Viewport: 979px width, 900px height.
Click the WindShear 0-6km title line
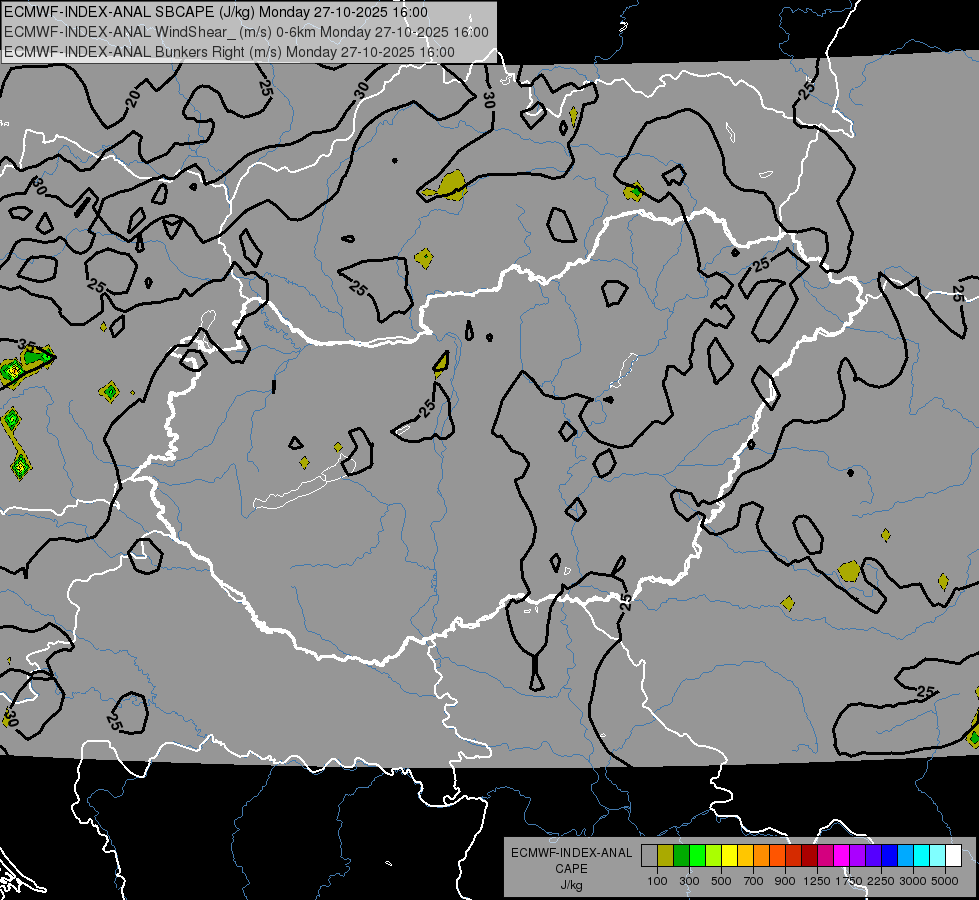tap(247, 32)
